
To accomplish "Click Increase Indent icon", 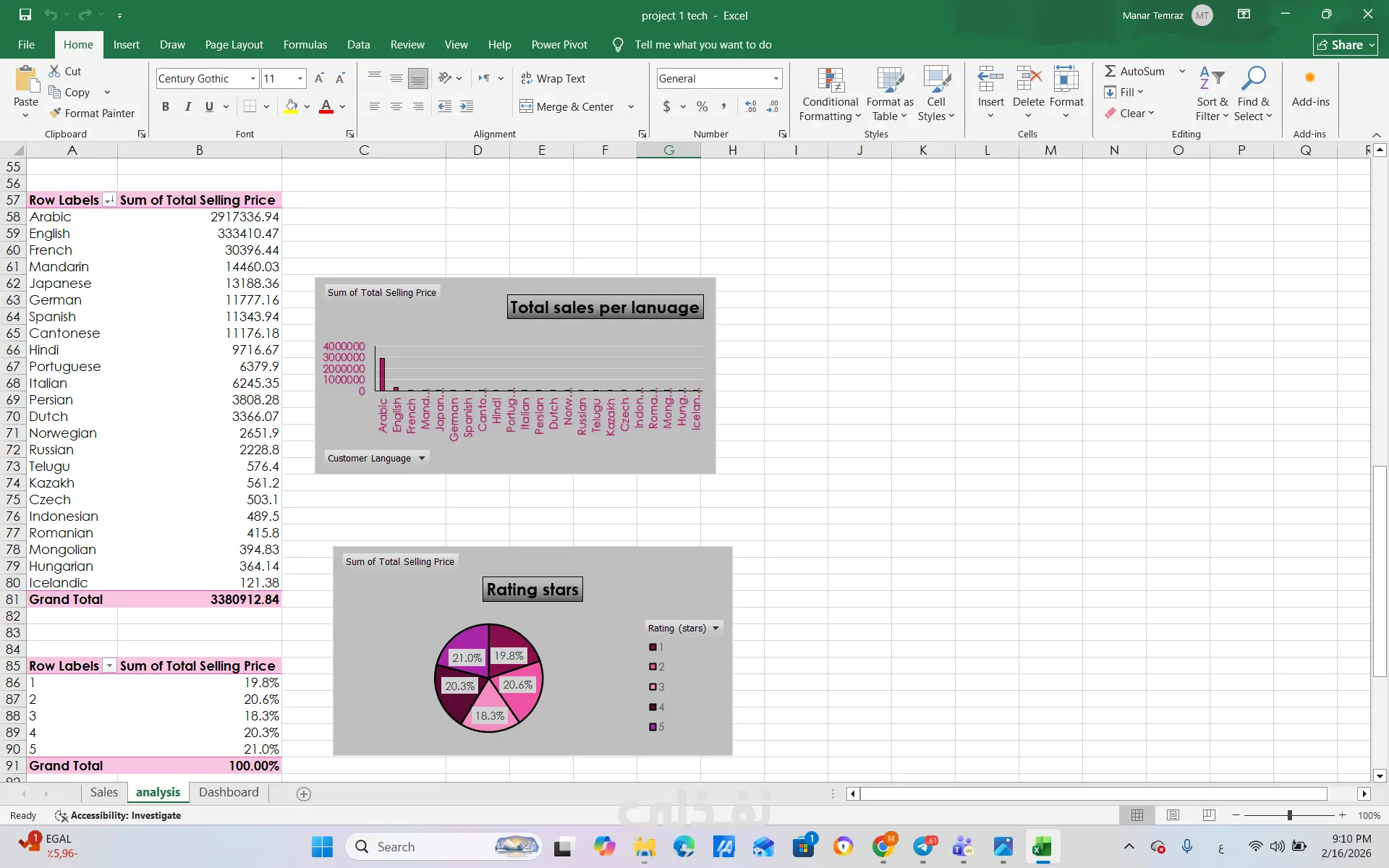I will [x=467, y=106].
